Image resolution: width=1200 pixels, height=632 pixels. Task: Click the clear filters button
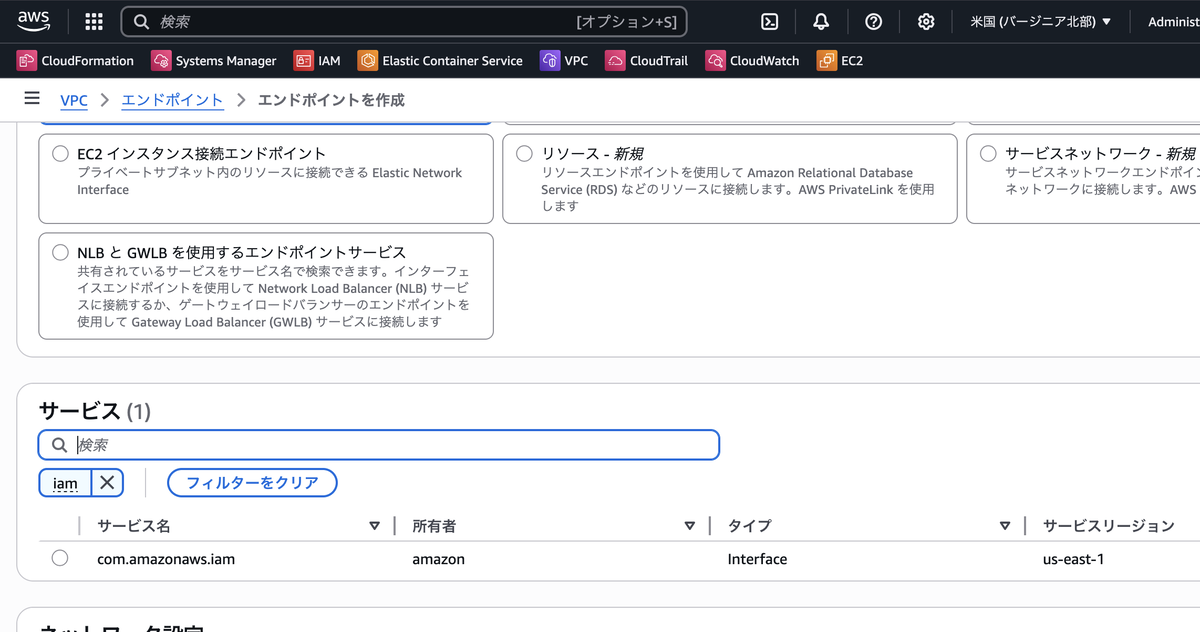coord(252,483)
